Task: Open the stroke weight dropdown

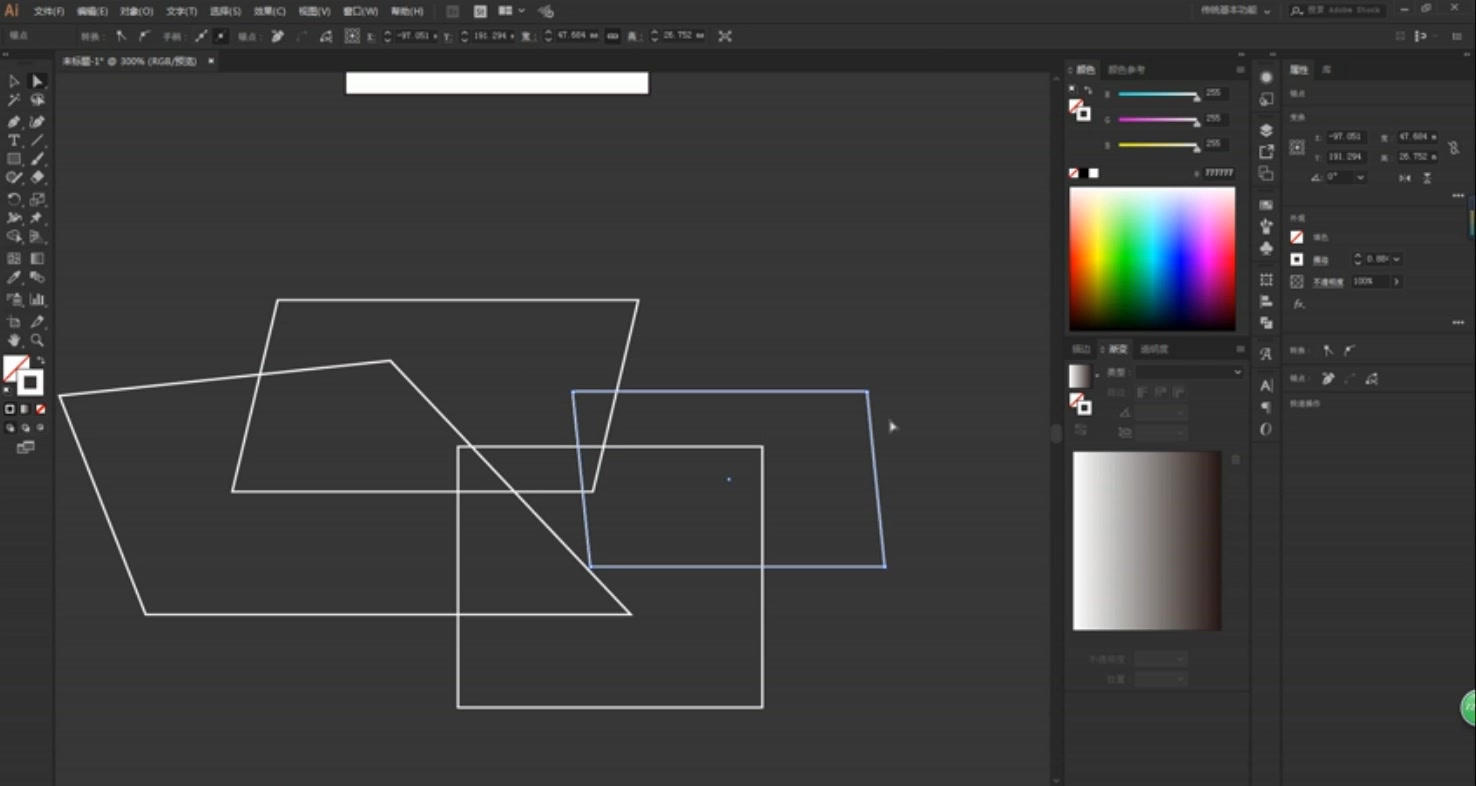Action: [x=1396, y=259]
